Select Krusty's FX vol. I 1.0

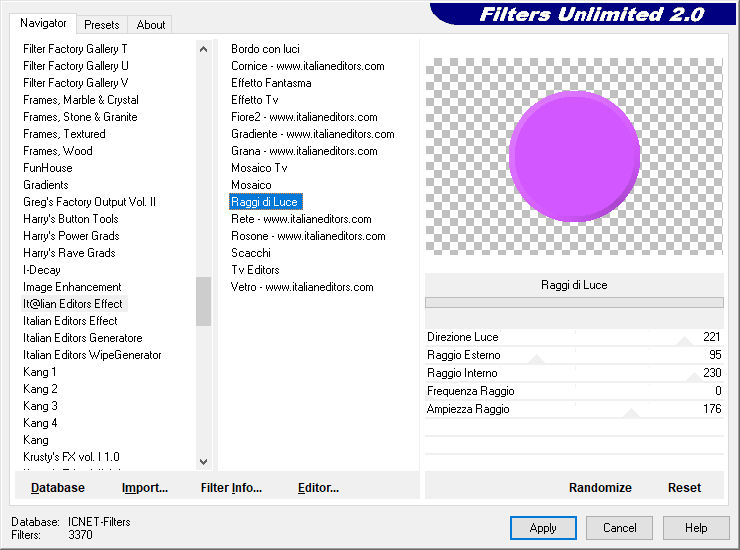(x=71, y=457)
